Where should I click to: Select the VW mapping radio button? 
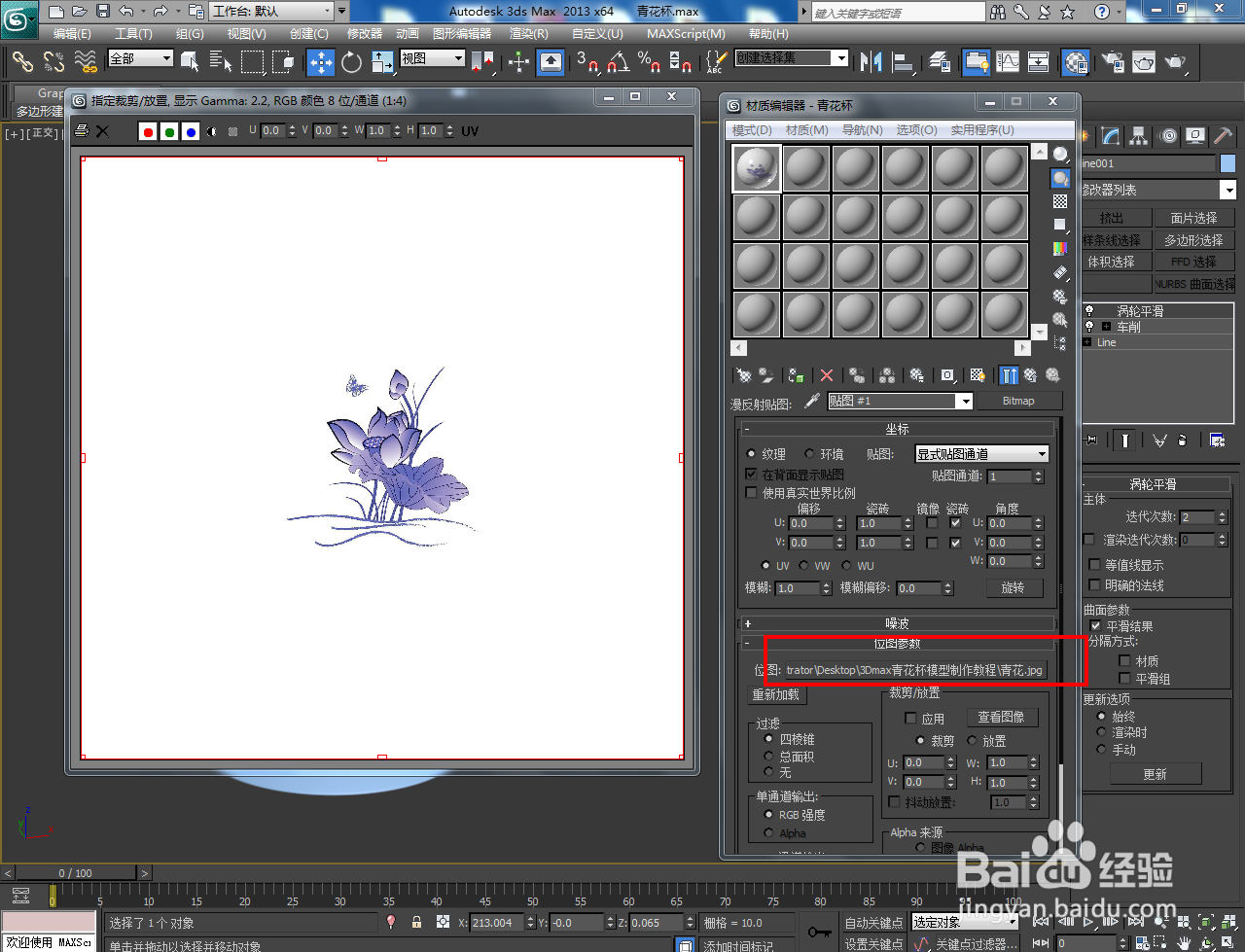click(804, 565)
